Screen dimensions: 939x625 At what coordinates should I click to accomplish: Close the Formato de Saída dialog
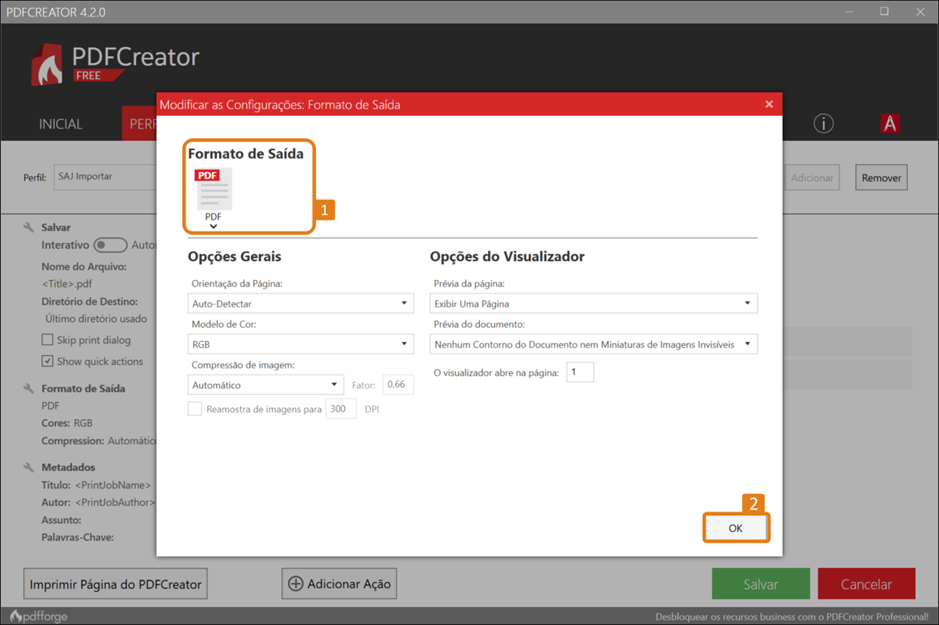(x=768, y=104)
